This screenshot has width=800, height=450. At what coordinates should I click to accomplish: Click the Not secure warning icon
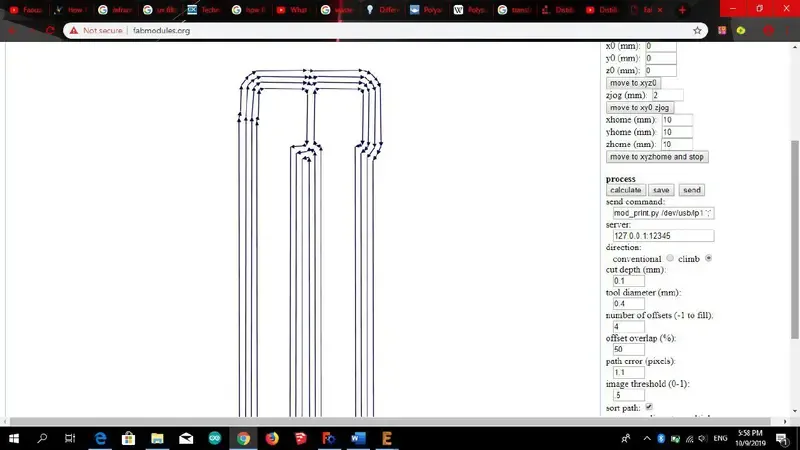pyautogui.click(x=74, y=31)
